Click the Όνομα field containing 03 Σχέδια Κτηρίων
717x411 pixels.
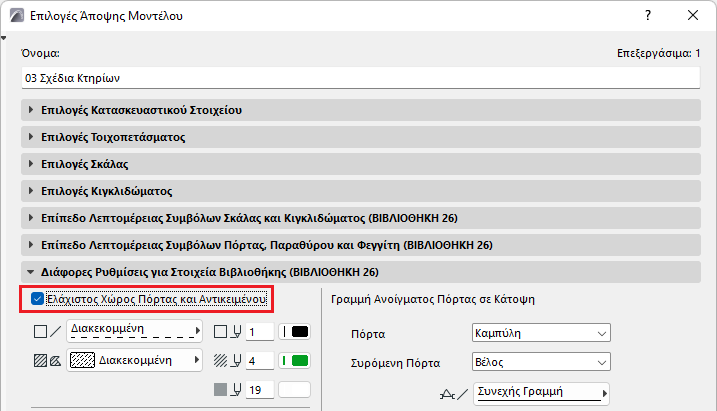361,78
